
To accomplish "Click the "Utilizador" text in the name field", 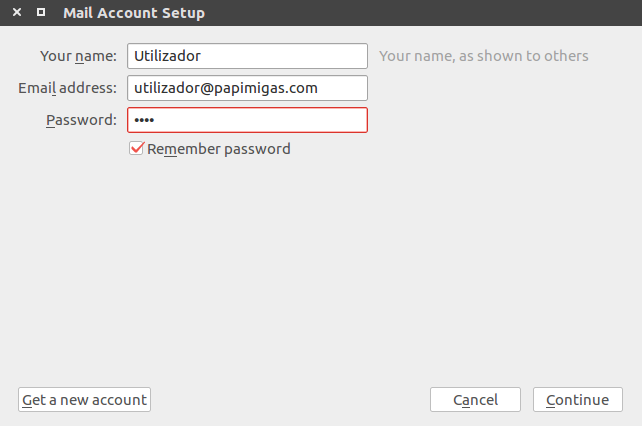I will click(x=167, y=56).
